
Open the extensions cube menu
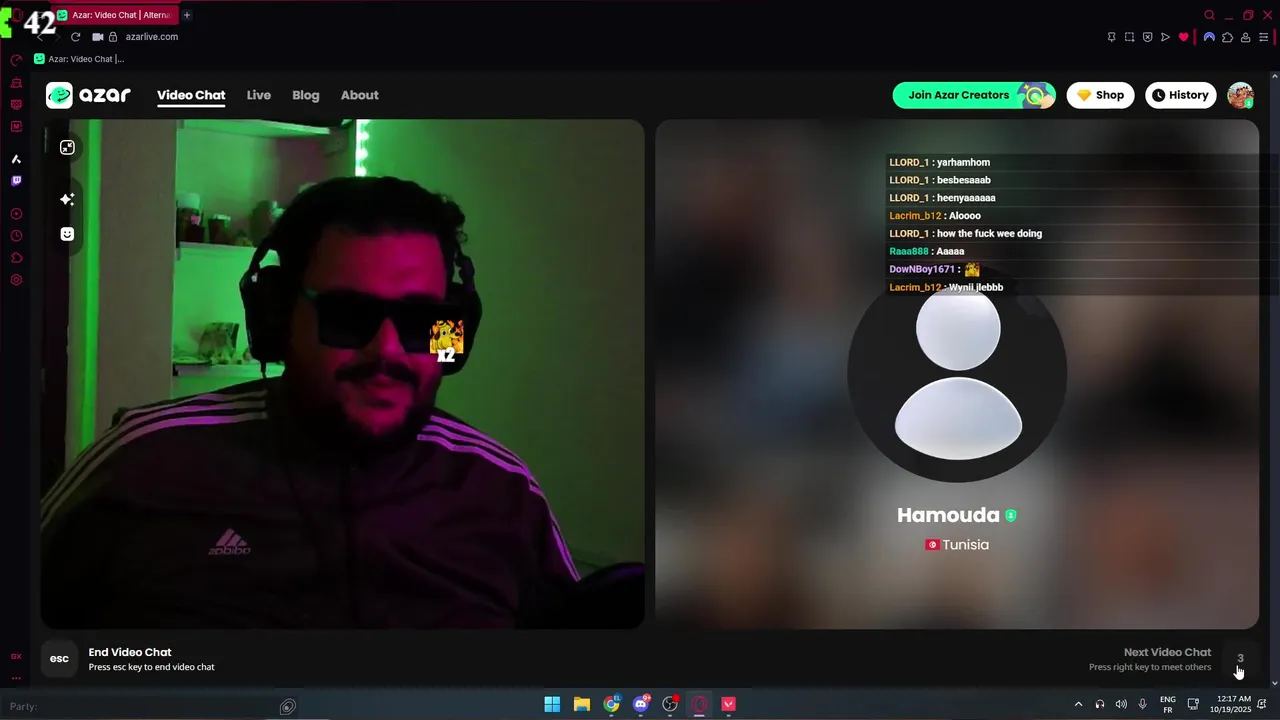coord(1227,37)
